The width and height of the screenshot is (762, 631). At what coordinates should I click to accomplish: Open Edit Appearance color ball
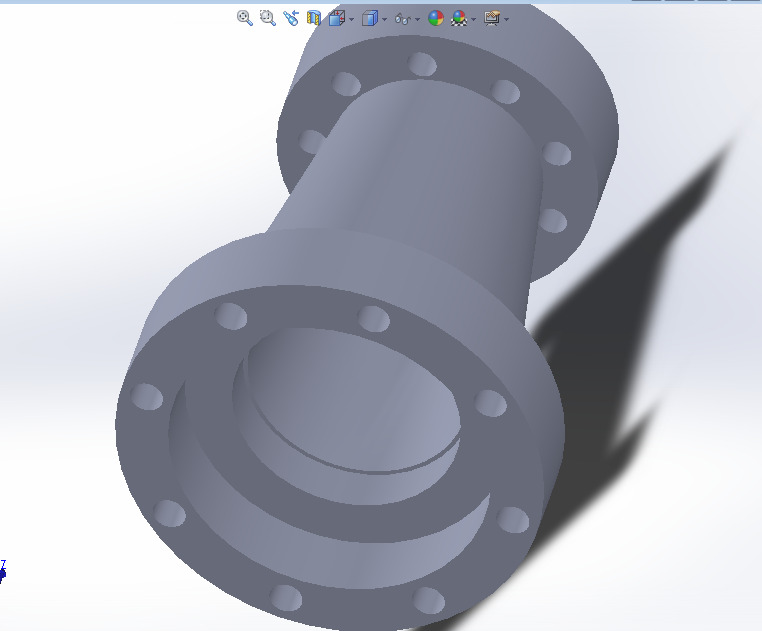[x=436, y=18]
